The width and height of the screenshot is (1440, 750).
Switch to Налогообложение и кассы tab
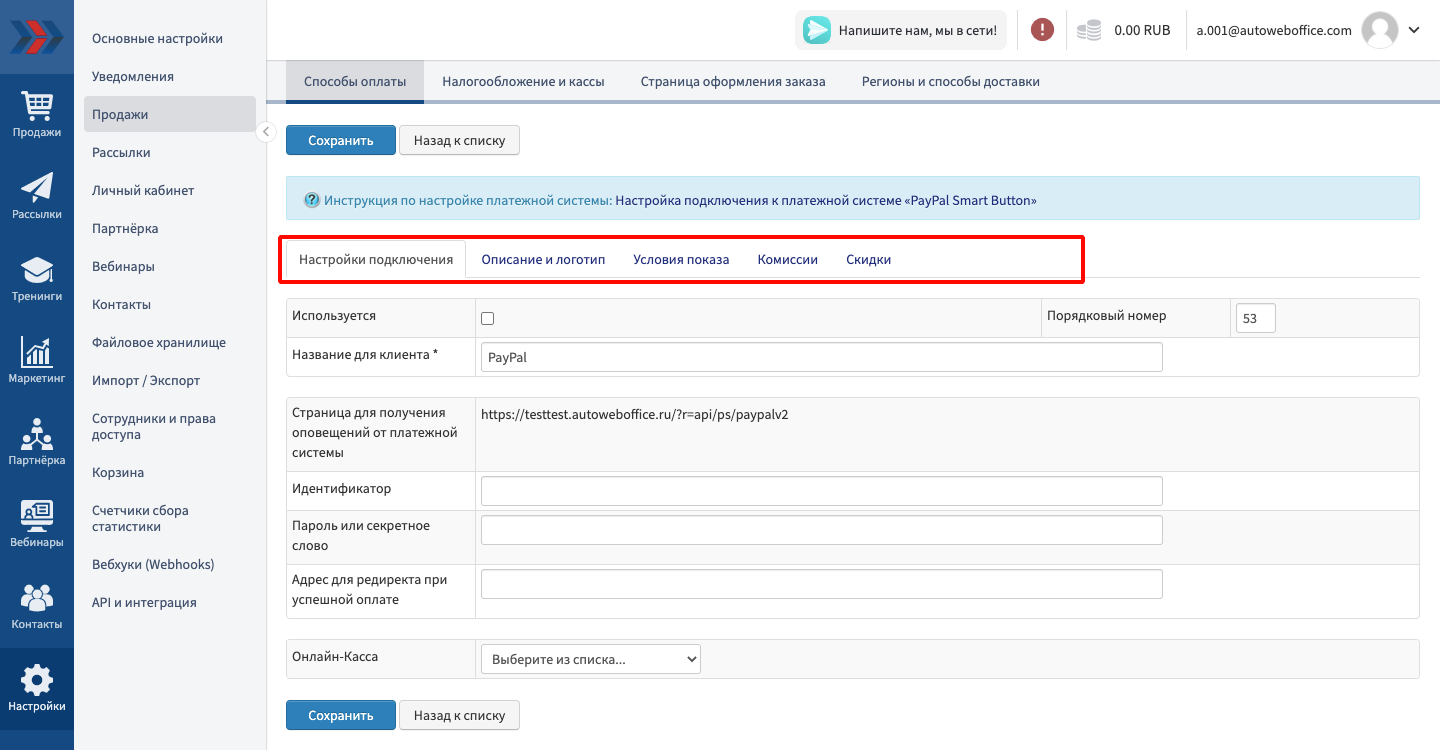523,82
